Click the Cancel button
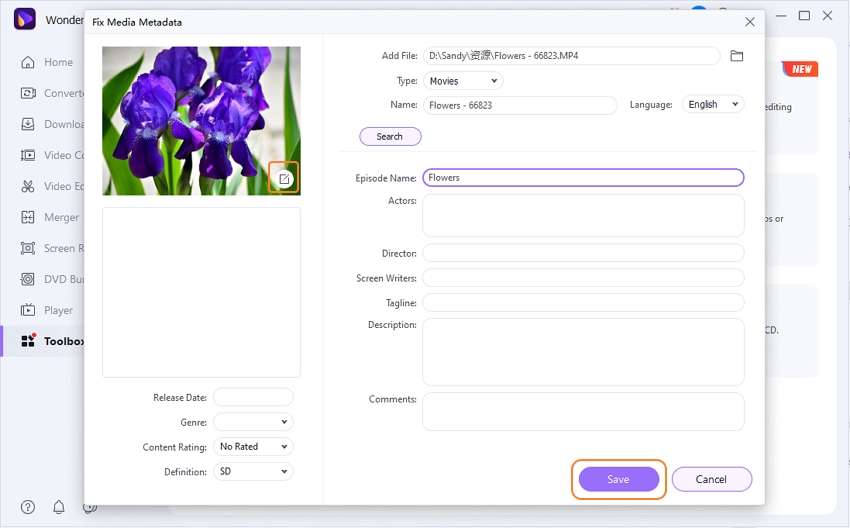The image size is (850, 528). point(711,479)
